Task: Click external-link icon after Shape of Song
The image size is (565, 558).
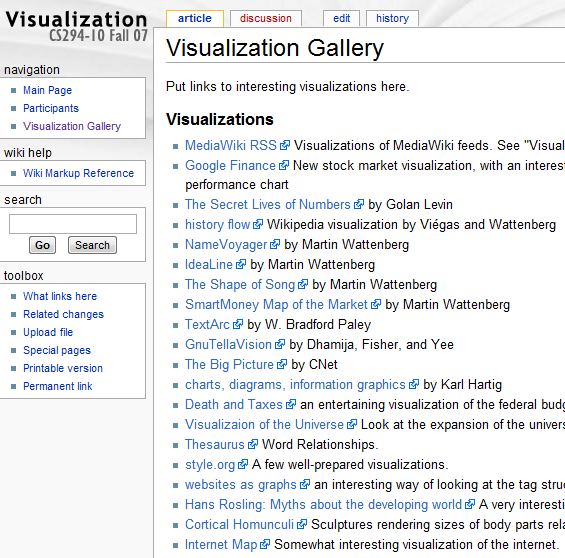Action: coord(303,284)
